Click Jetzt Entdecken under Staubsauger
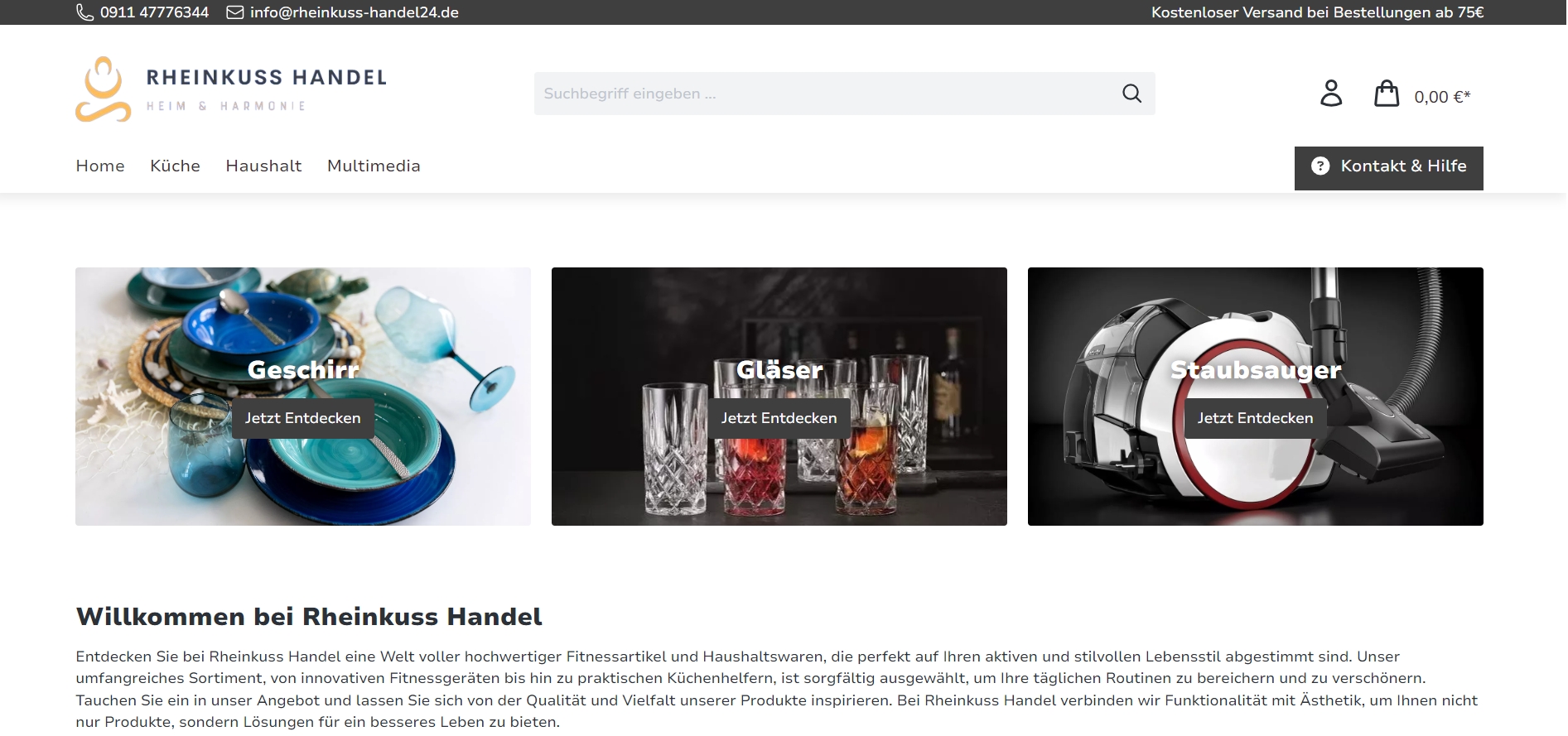1568x736 pixels. [x=1255, y=418]
